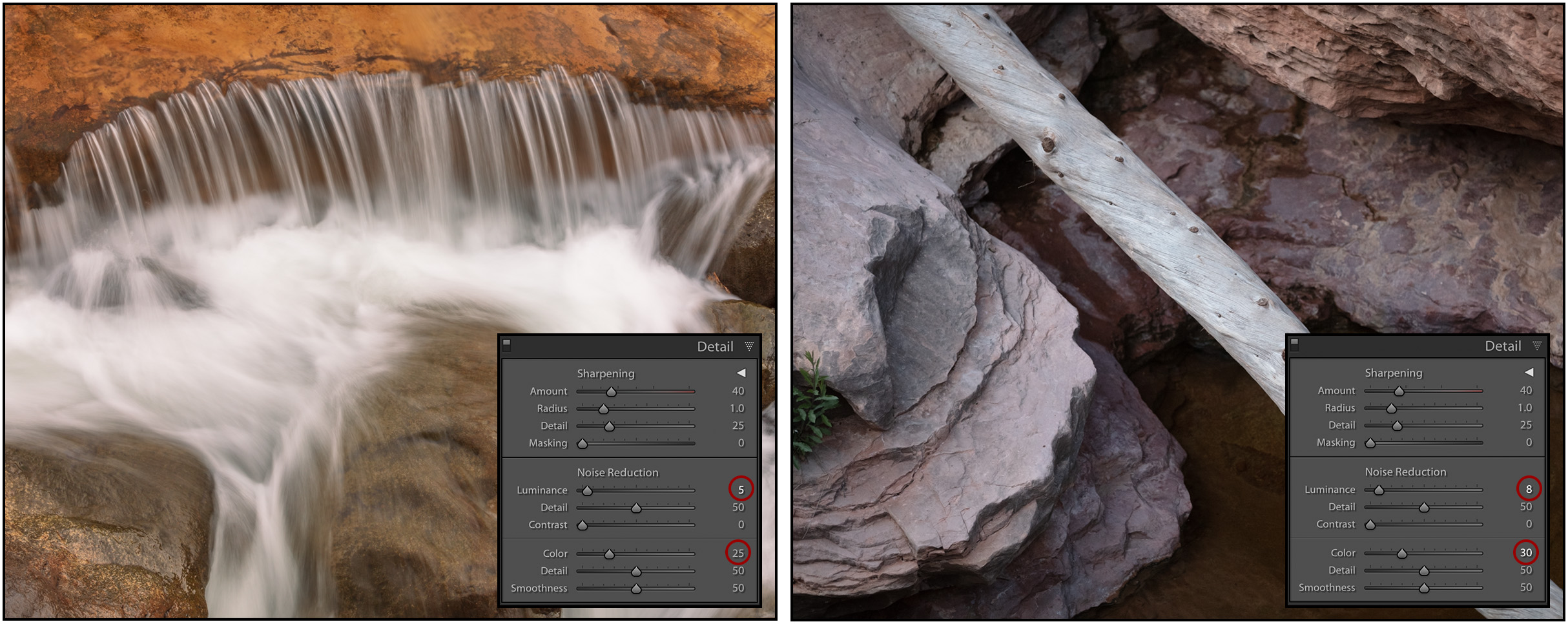
Task: Click the Sharpening heading in the waterfall panel
Action: pyautogui.click(x=606, y=373)
